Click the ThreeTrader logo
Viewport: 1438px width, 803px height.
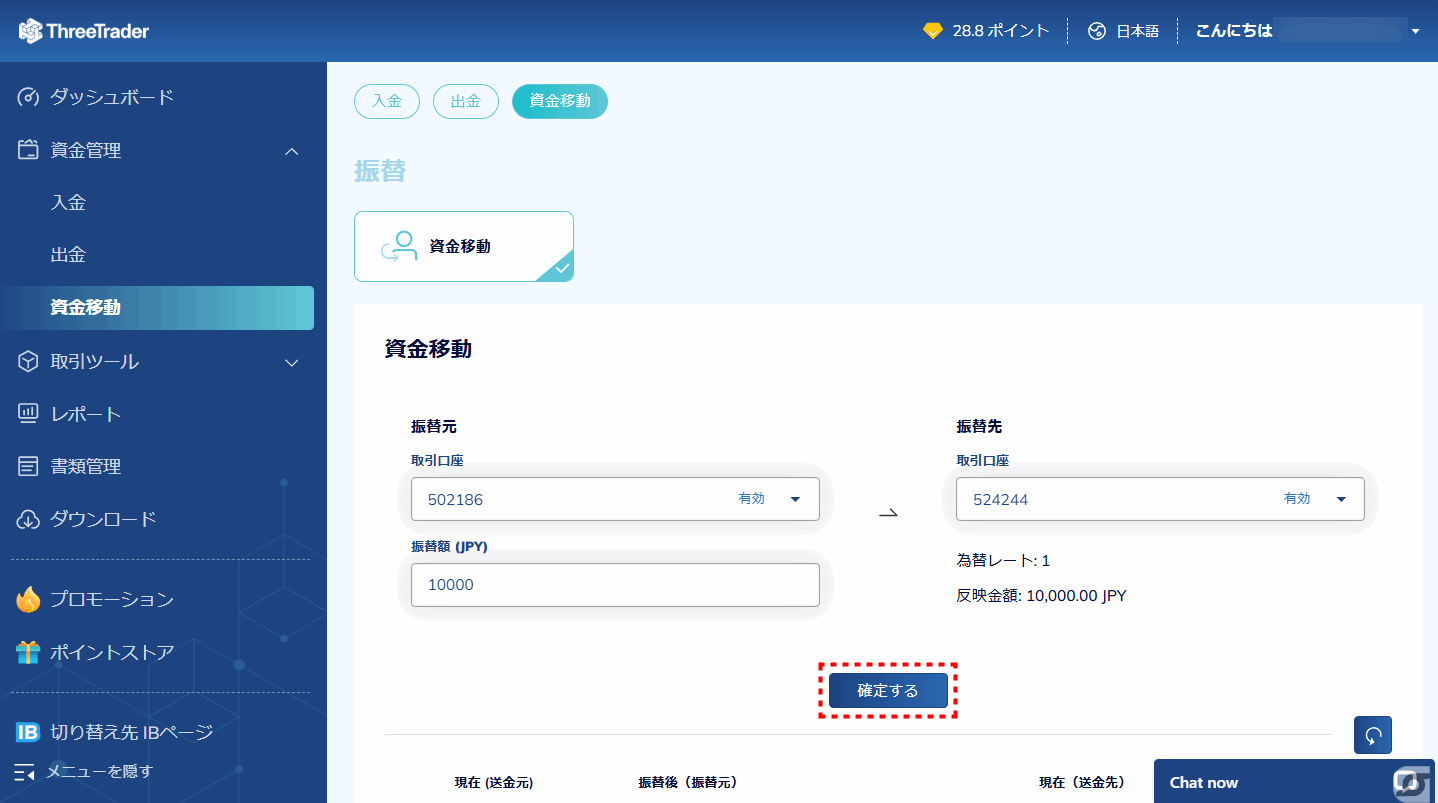point(84,31)
